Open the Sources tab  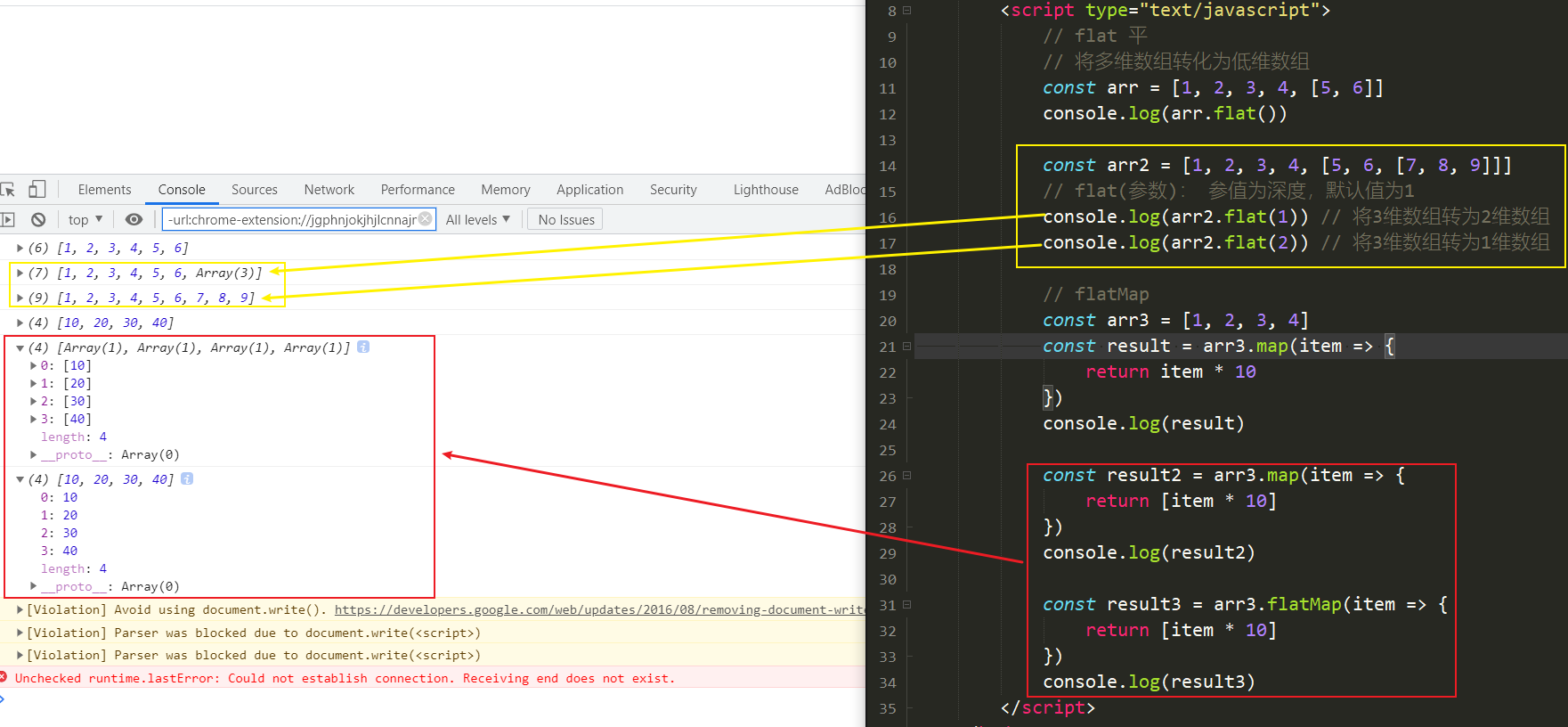pos(255,190)
